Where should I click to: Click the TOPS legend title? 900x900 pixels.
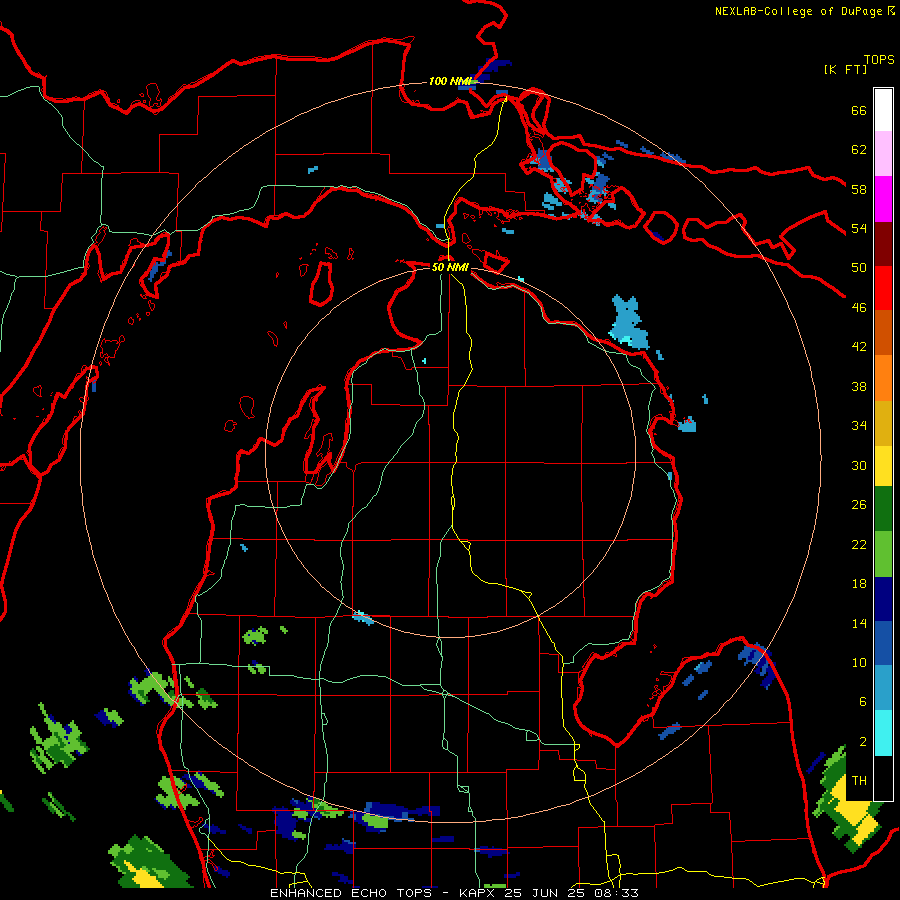(879, 59)
